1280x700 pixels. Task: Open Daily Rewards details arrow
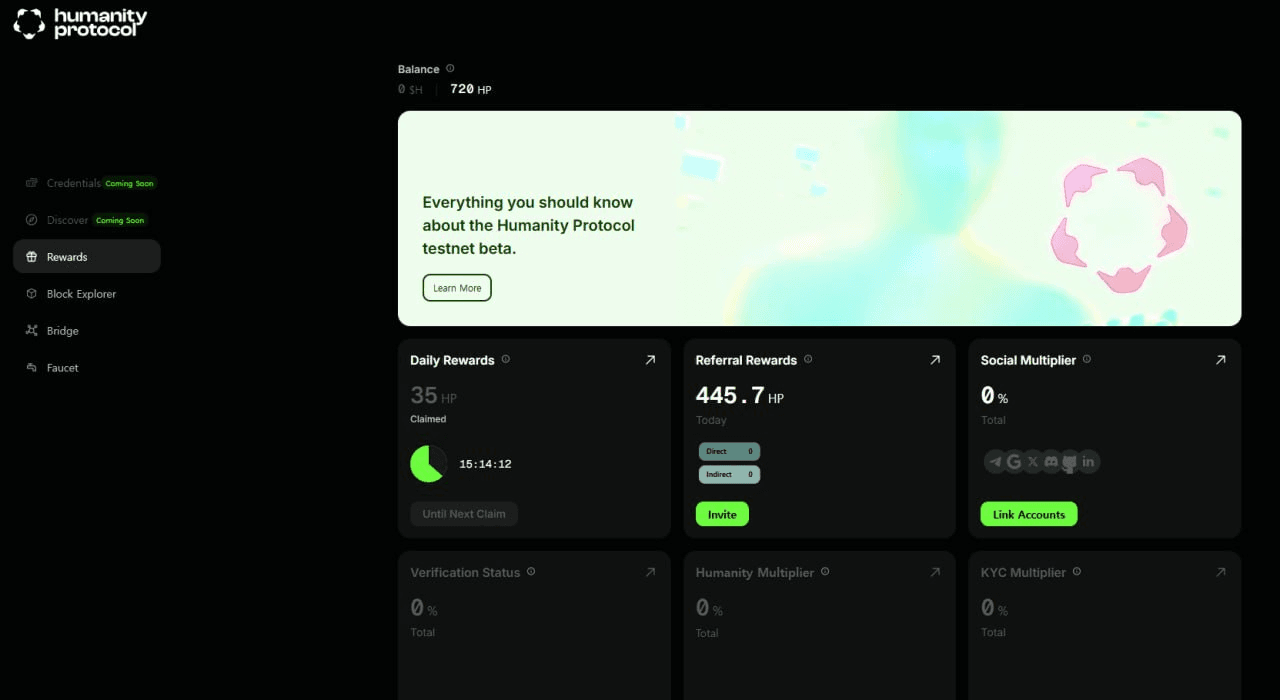pyautogui.click(x=650, y=360)
